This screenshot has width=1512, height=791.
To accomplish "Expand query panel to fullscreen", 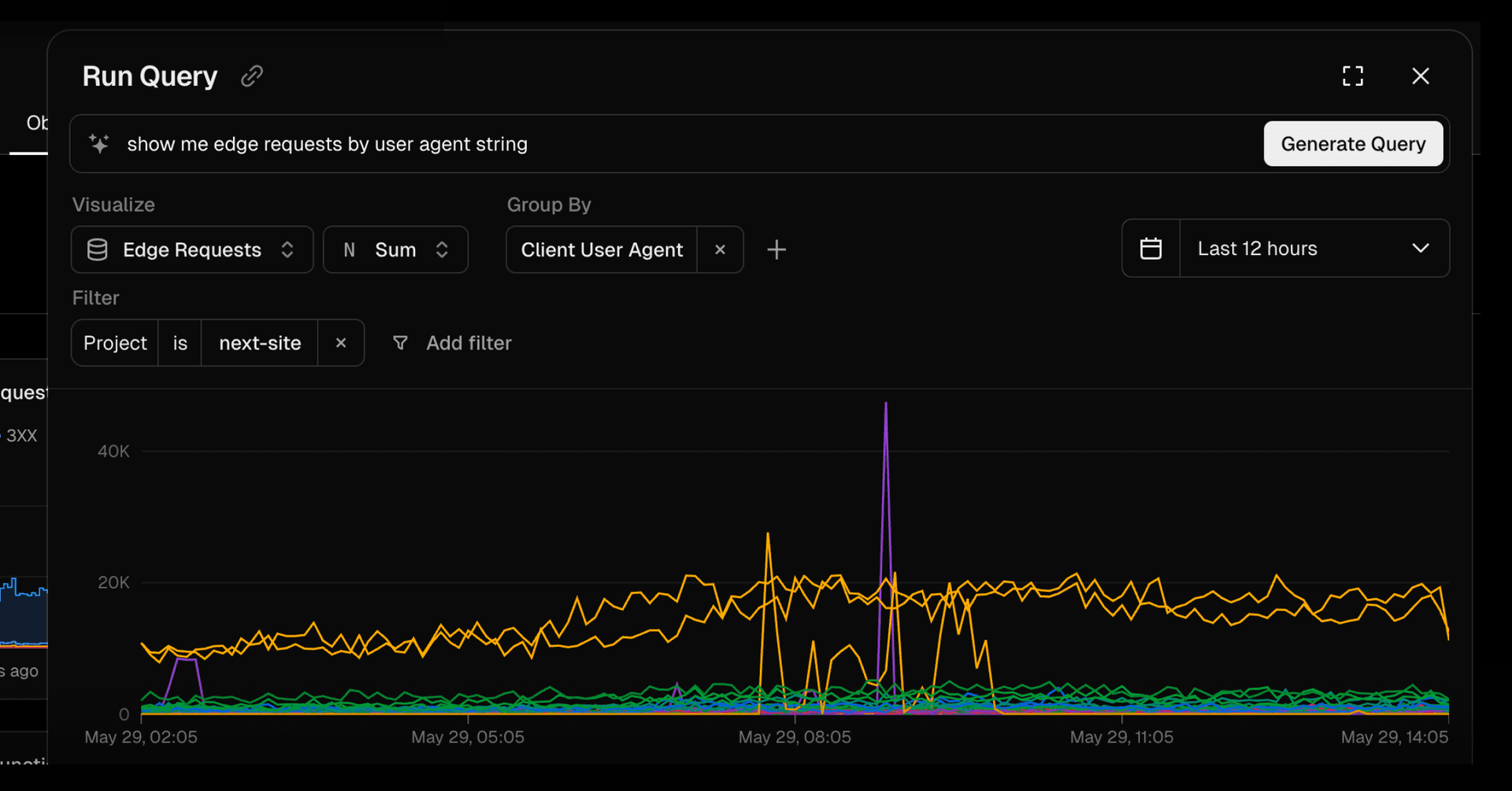I will tap(1352, 76).
